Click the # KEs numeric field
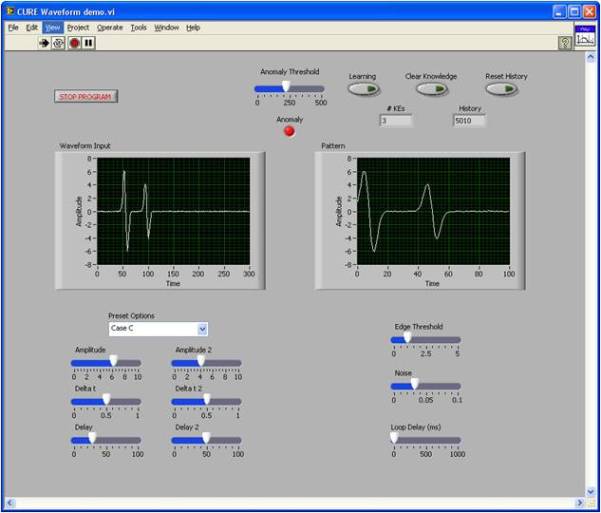This screenshot has height=513, width=601. [395, 121]
